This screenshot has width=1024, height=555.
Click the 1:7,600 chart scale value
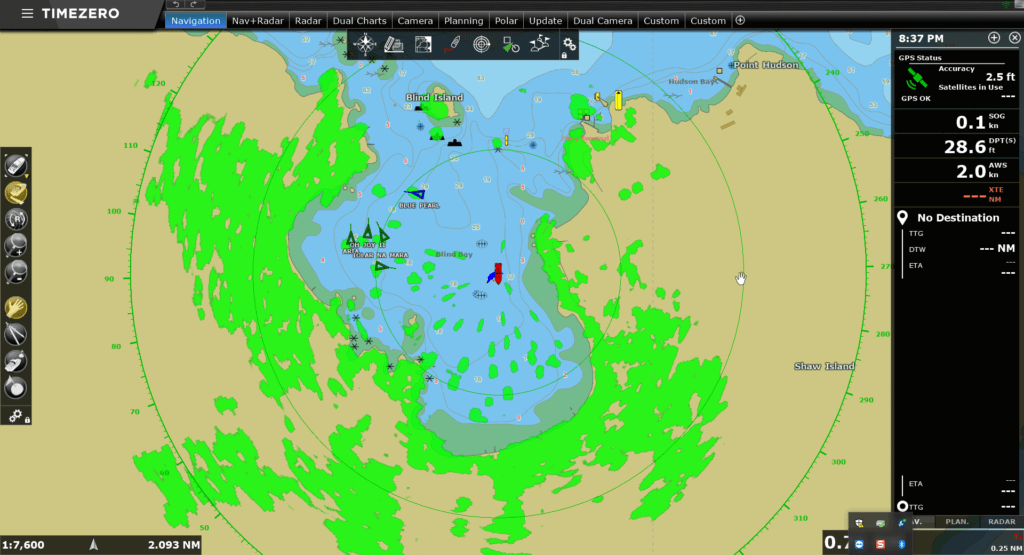[x=24, y=545]
